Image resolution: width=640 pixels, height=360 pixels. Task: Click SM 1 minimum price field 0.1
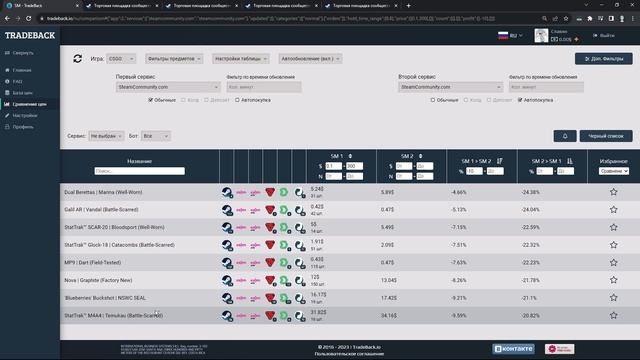click(x=333, y=166)
